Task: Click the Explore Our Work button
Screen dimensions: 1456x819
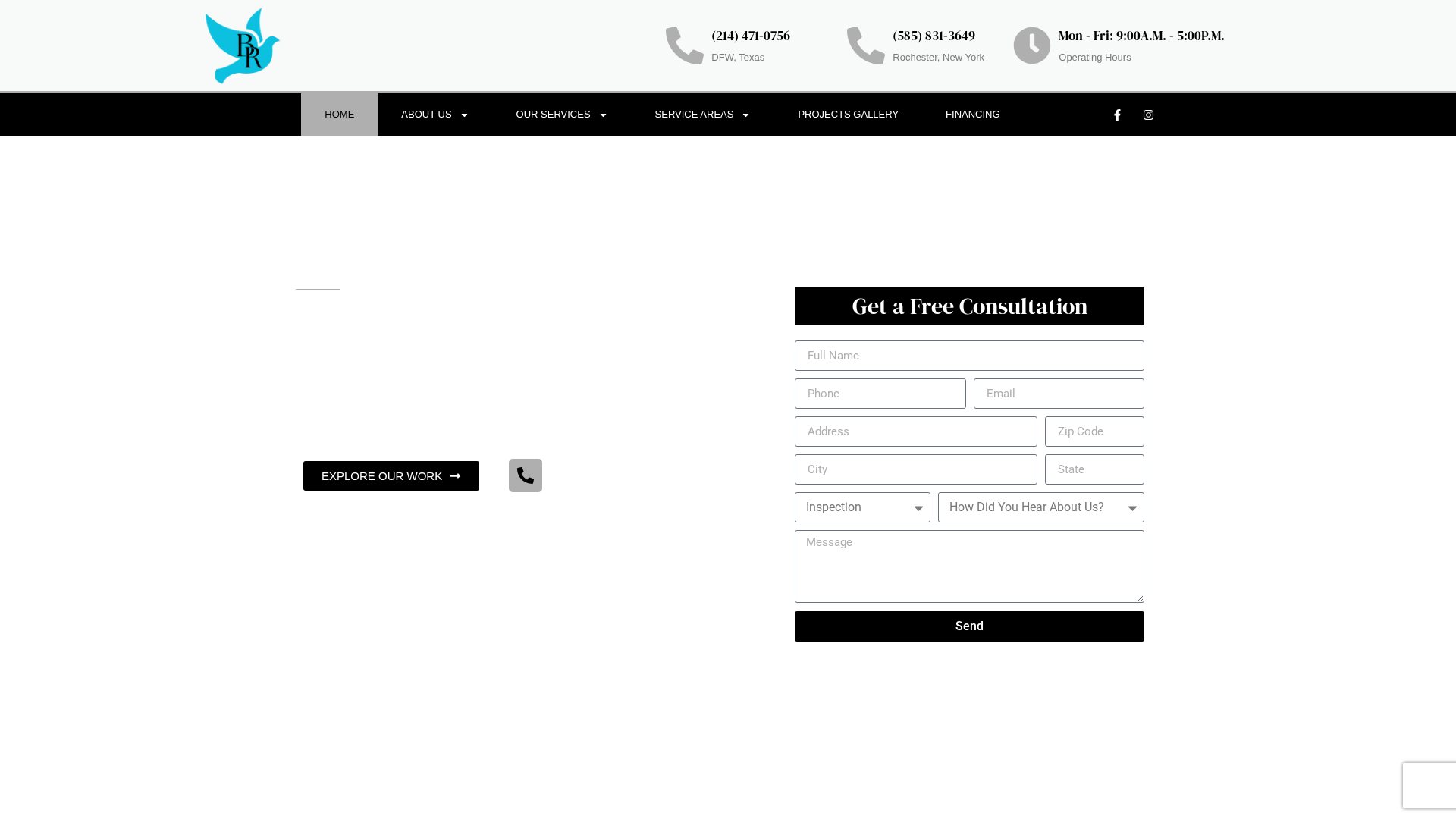Action: pos(391,476)
